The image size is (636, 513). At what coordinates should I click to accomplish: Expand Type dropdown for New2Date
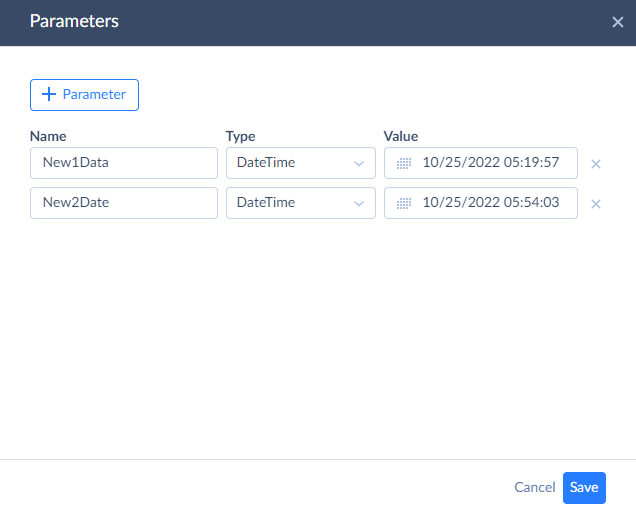(x=301, y=203)
